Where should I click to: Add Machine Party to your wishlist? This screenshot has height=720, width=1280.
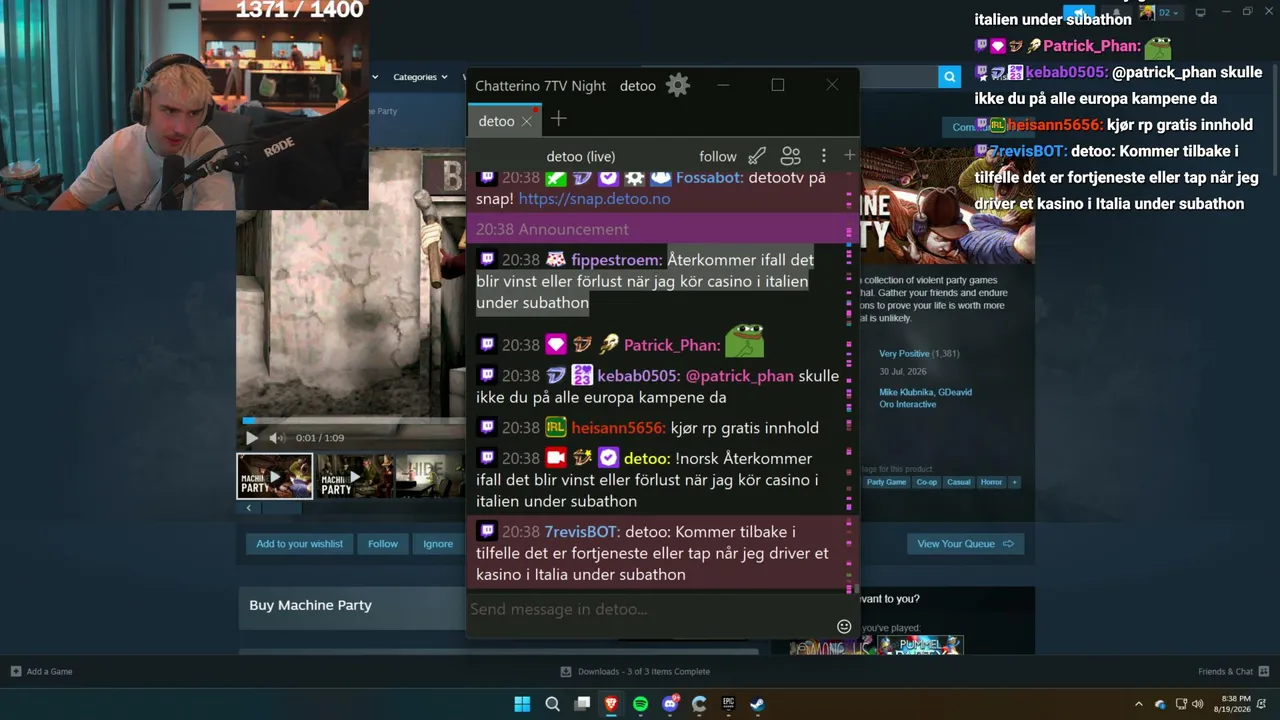coord(299,544)
